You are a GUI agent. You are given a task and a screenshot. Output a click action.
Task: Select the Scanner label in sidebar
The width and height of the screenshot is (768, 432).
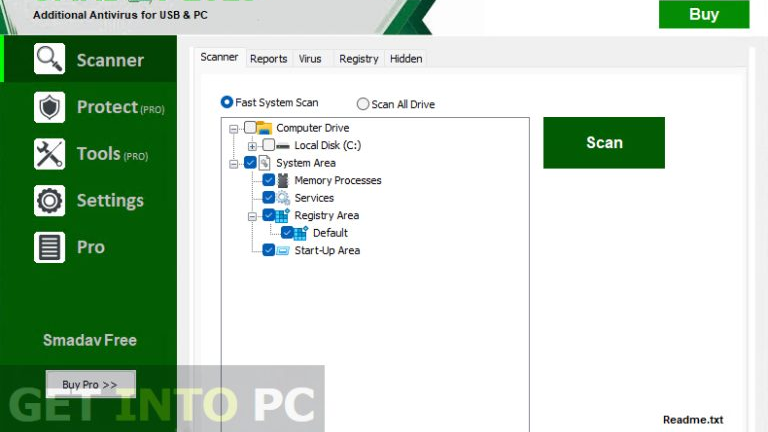(x=110, y=60)
